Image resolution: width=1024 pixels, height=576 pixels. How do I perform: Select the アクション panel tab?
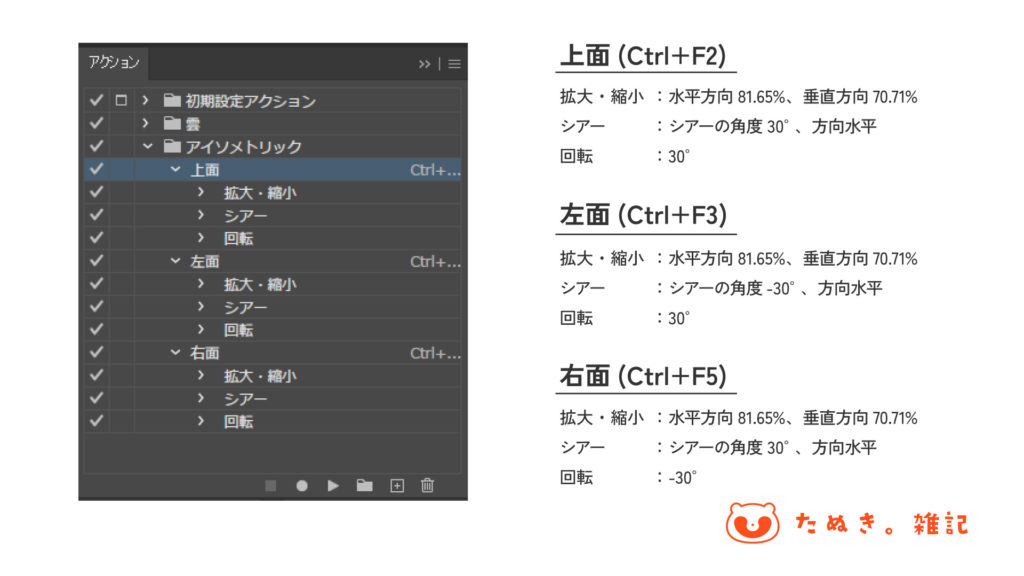pyautogui.click(x=114, y=63)
